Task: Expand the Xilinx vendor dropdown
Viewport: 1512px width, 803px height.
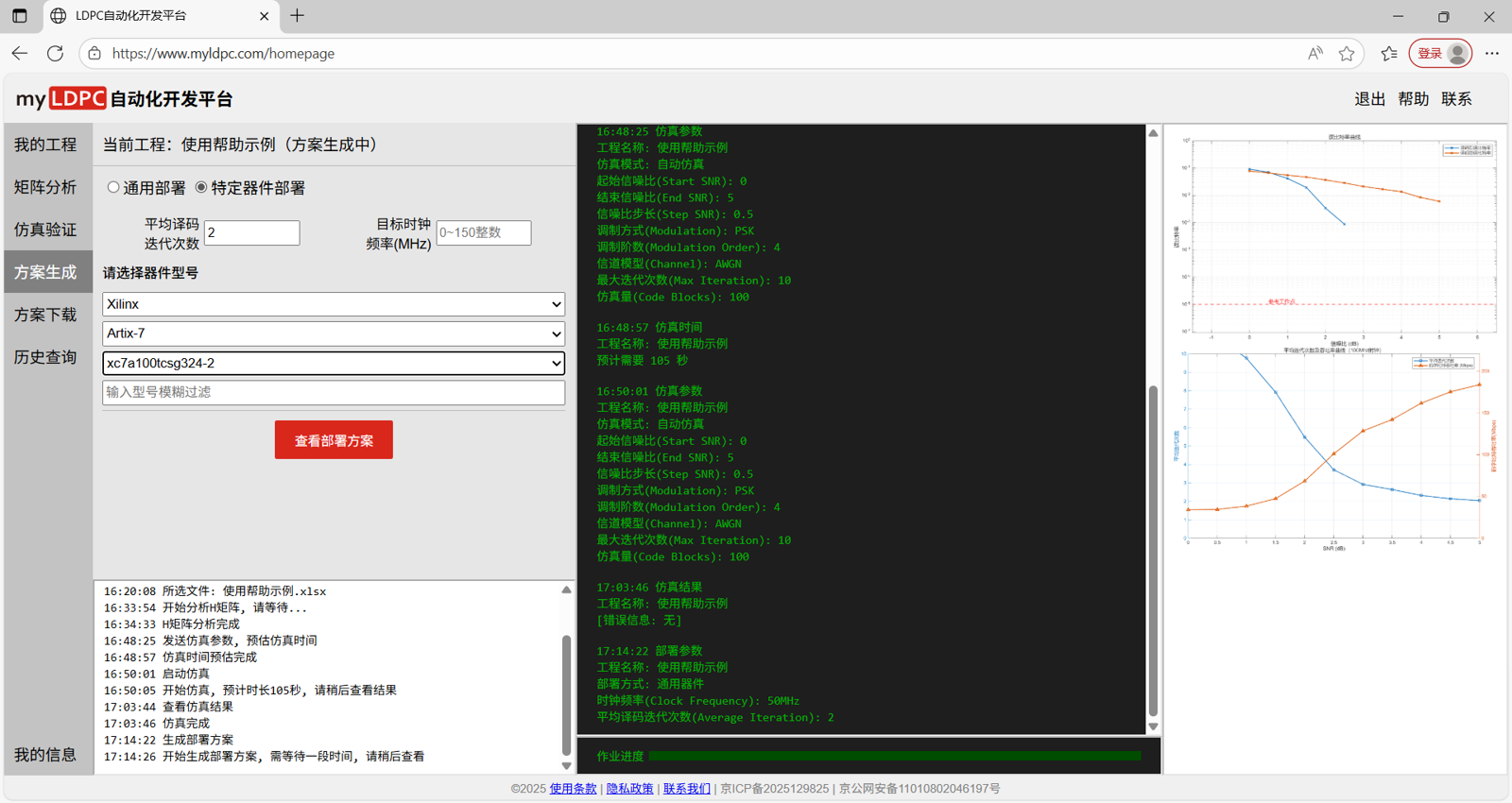Action: pyautogui.click(x=333, y=304)
